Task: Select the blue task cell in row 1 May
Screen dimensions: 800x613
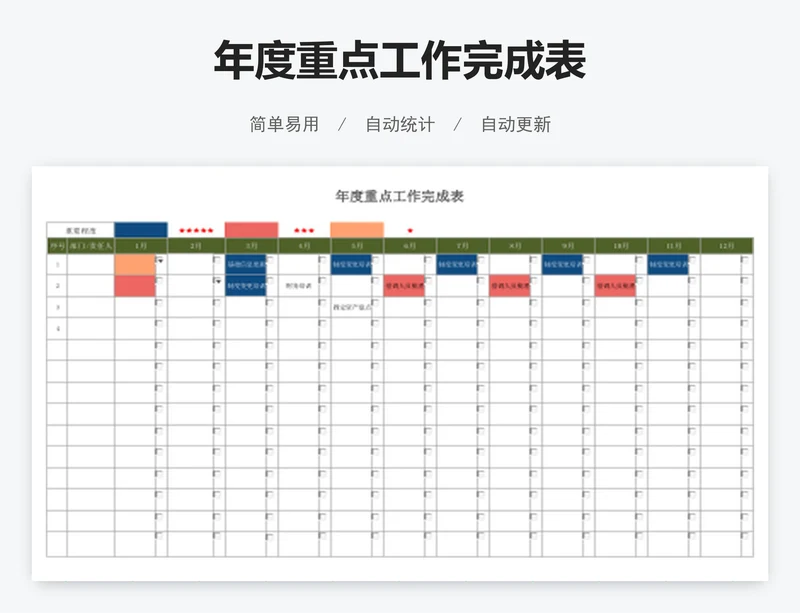Action: point(352,264)
